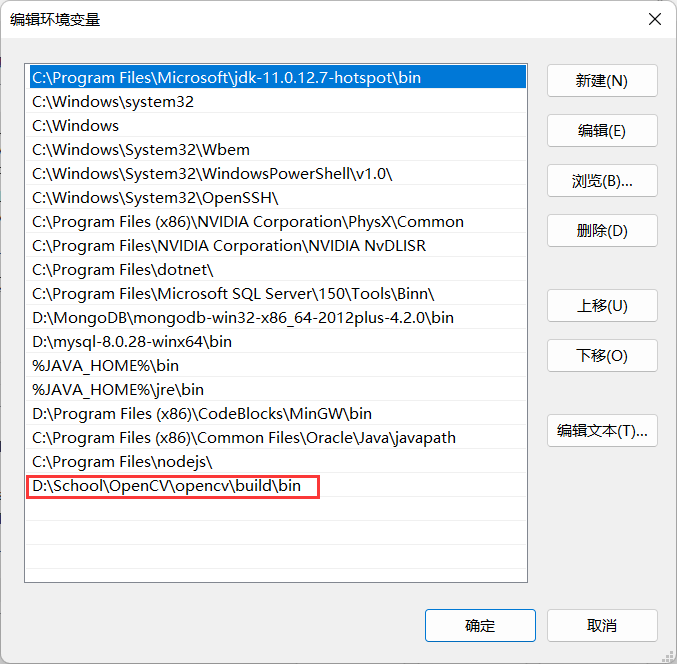677x664 pixels.
Task: Select the CodeBlocks\MinGW\bin path entry
Action: point(278,414)
